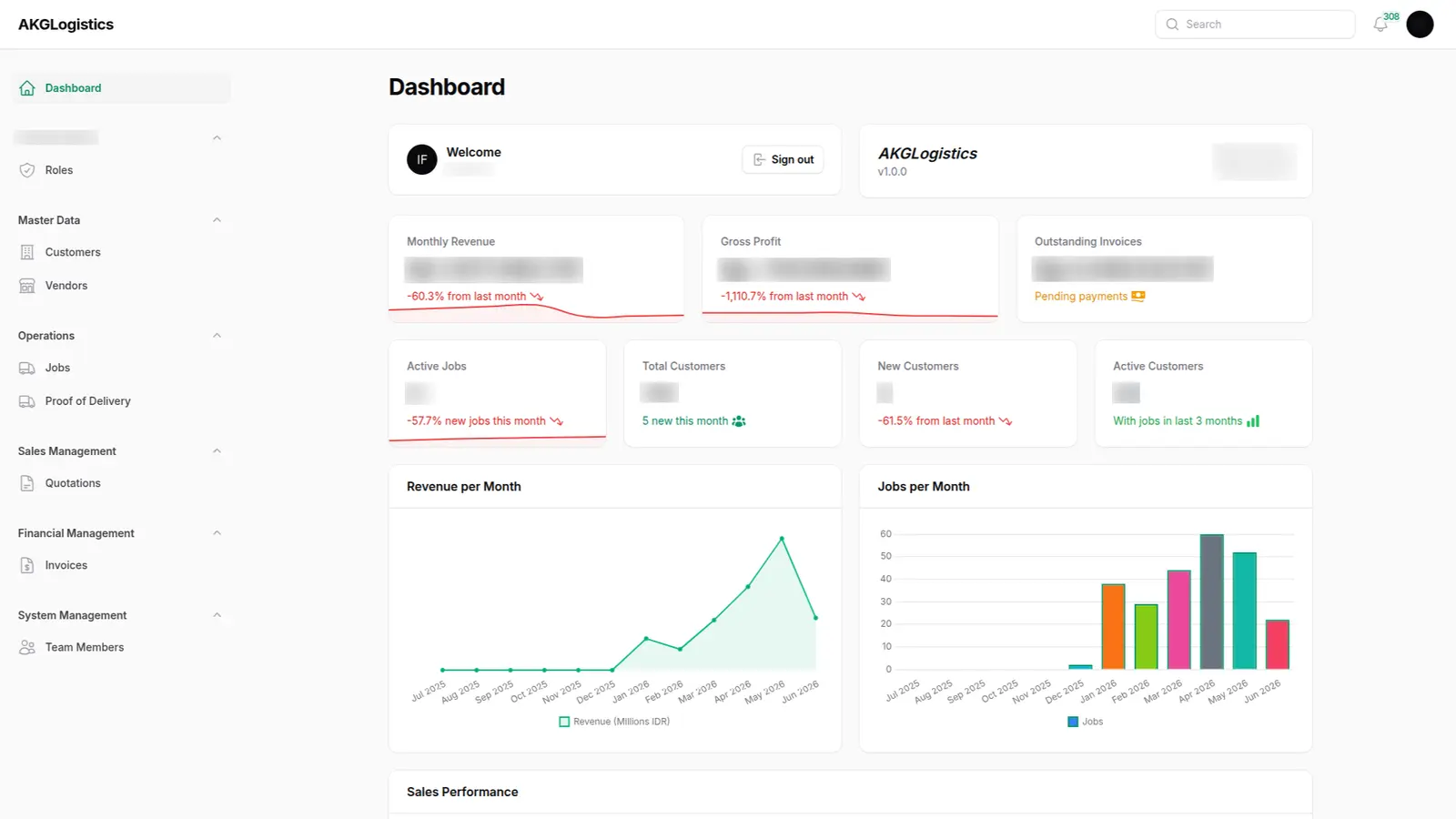Click bar-chart icon beside With jobs in last 3 months
The image size is (1456, 819).
click(x=1253, y=421)
